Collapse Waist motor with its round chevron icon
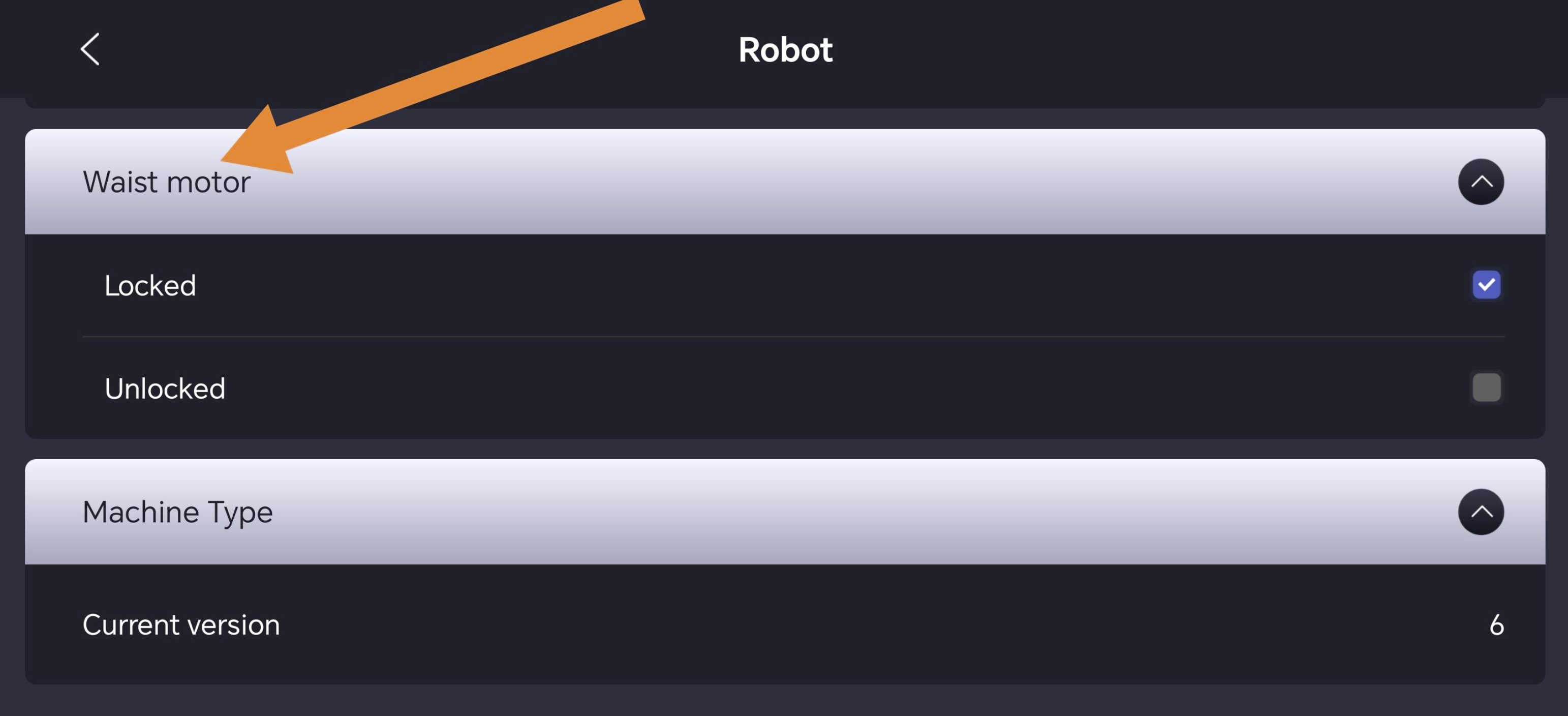This screenshot has height=716, width=1568. (1481, 182)
